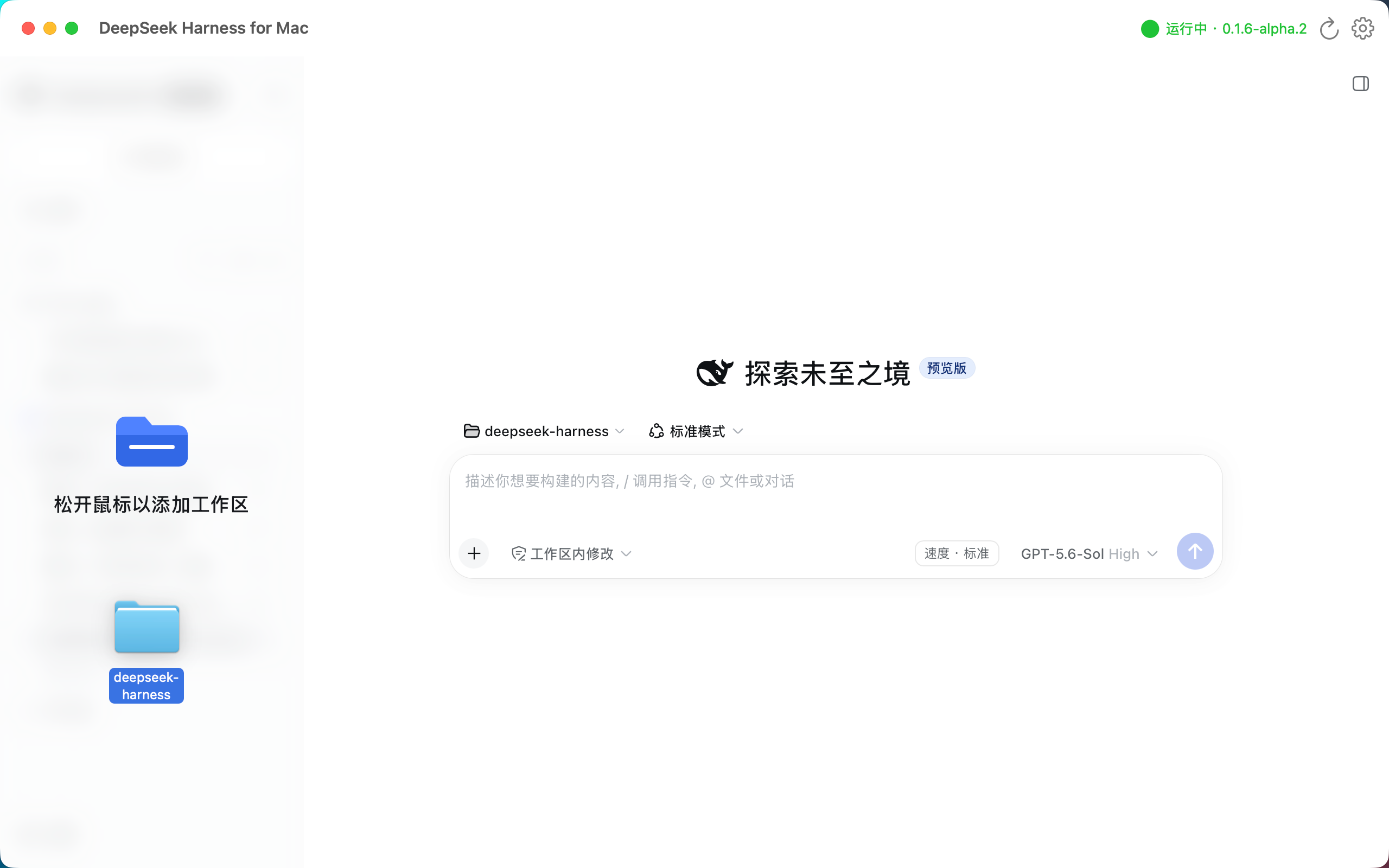Open the deepseek-harness workspace dropdown
1389x868 pixels.
tap(544, 431)
